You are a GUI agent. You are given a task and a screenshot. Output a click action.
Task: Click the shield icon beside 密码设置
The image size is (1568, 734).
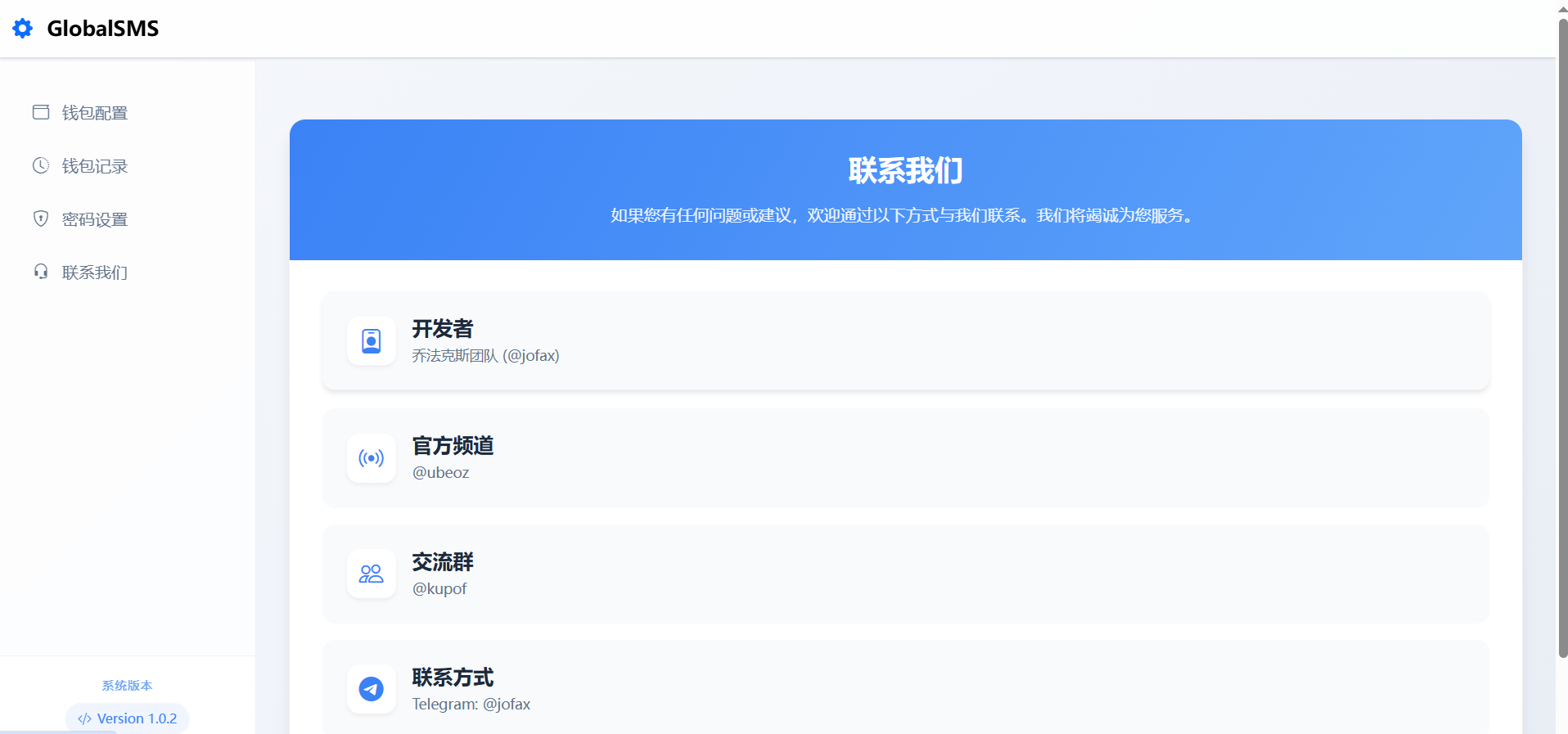tap(41, 218)
